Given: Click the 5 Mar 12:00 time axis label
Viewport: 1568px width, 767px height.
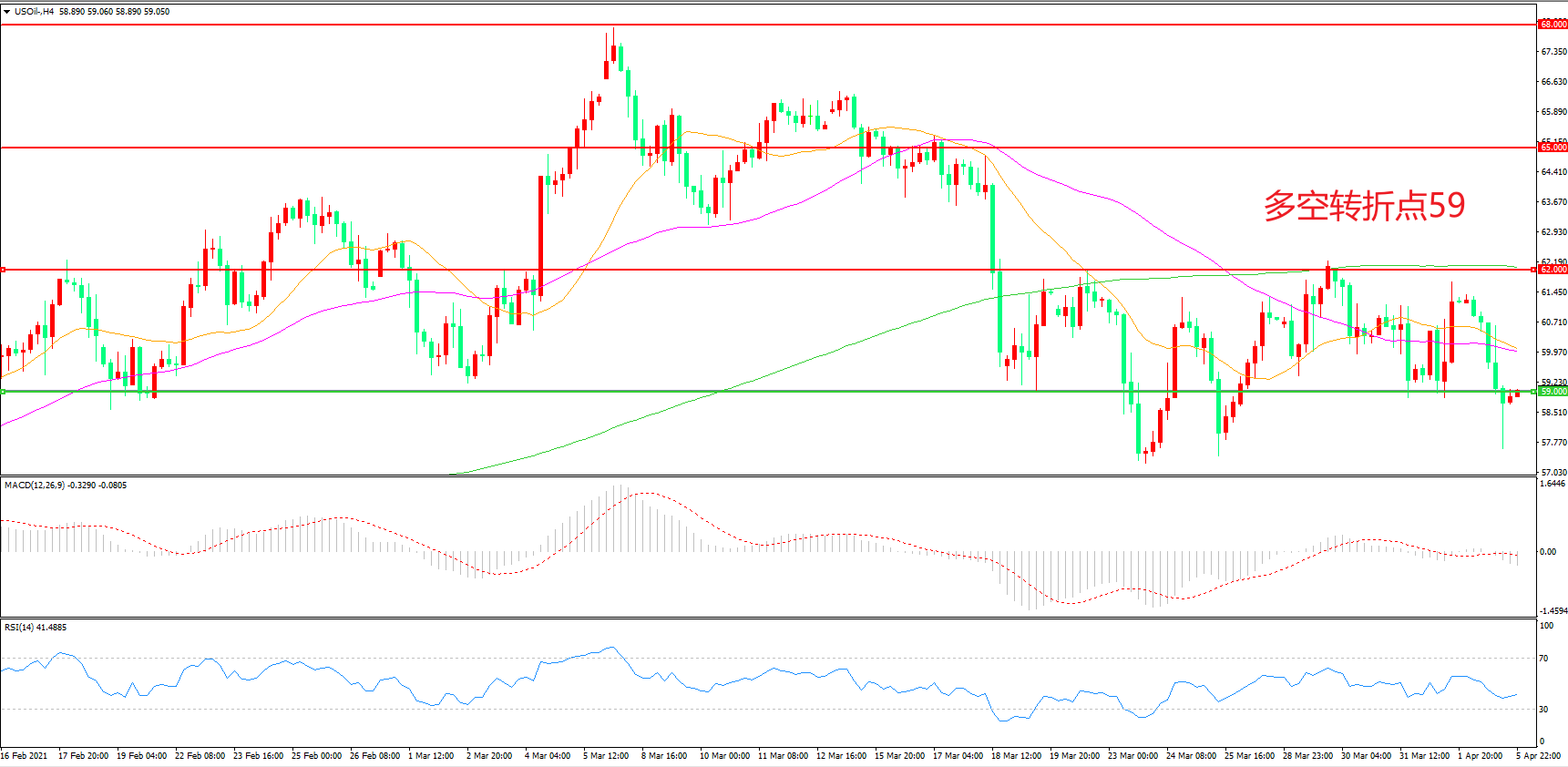Looking at the screenshot, I should click(606, 756).
